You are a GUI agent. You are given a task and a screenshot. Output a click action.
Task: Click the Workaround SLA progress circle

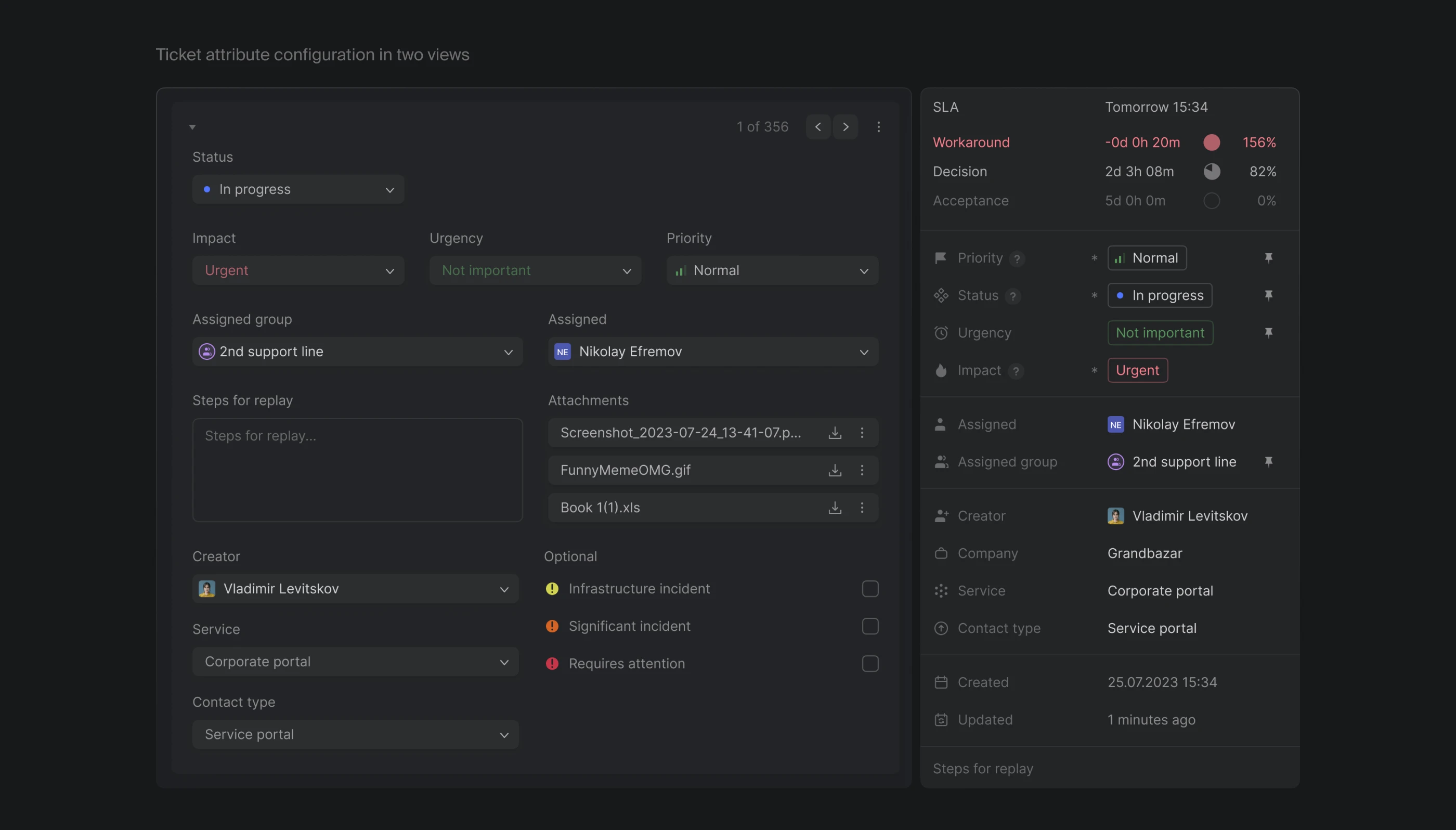pyautogui.click(x=1211, y=142)
